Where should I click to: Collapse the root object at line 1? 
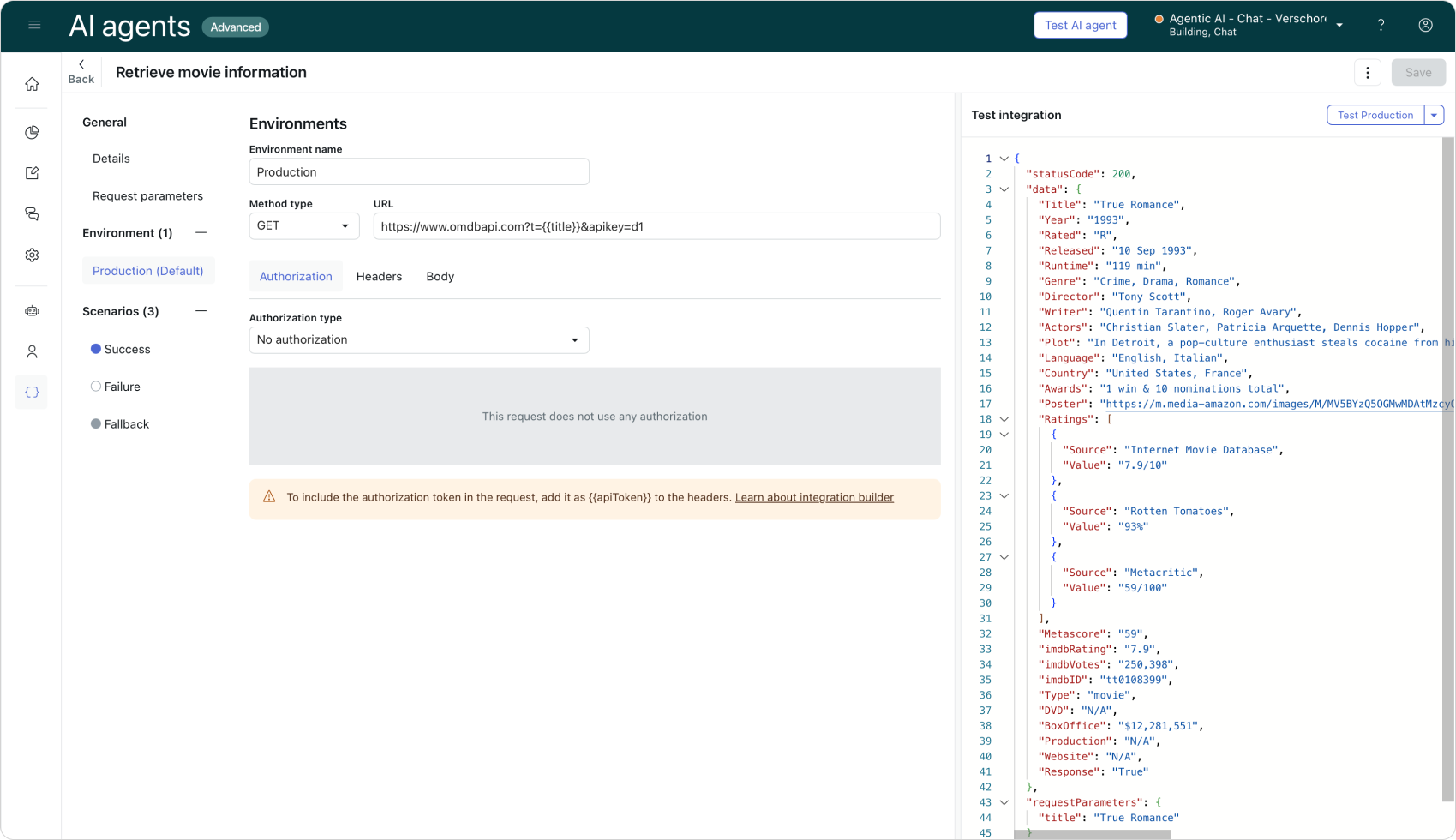1004,159
